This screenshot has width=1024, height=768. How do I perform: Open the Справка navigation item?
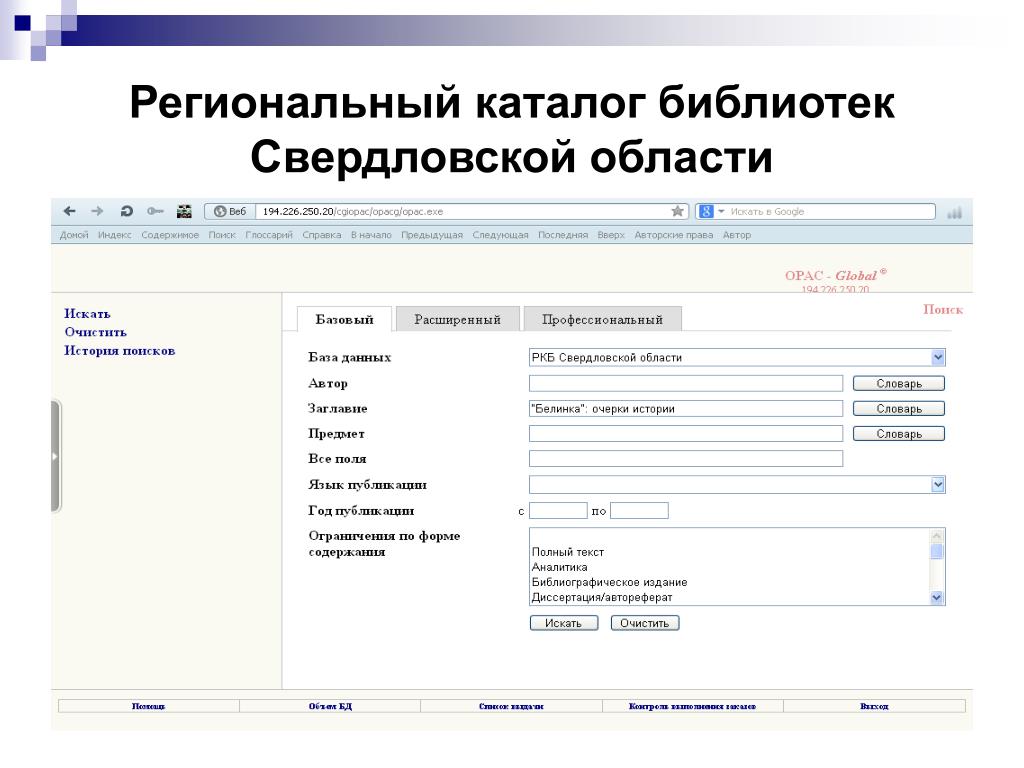[x=321, y=235]
